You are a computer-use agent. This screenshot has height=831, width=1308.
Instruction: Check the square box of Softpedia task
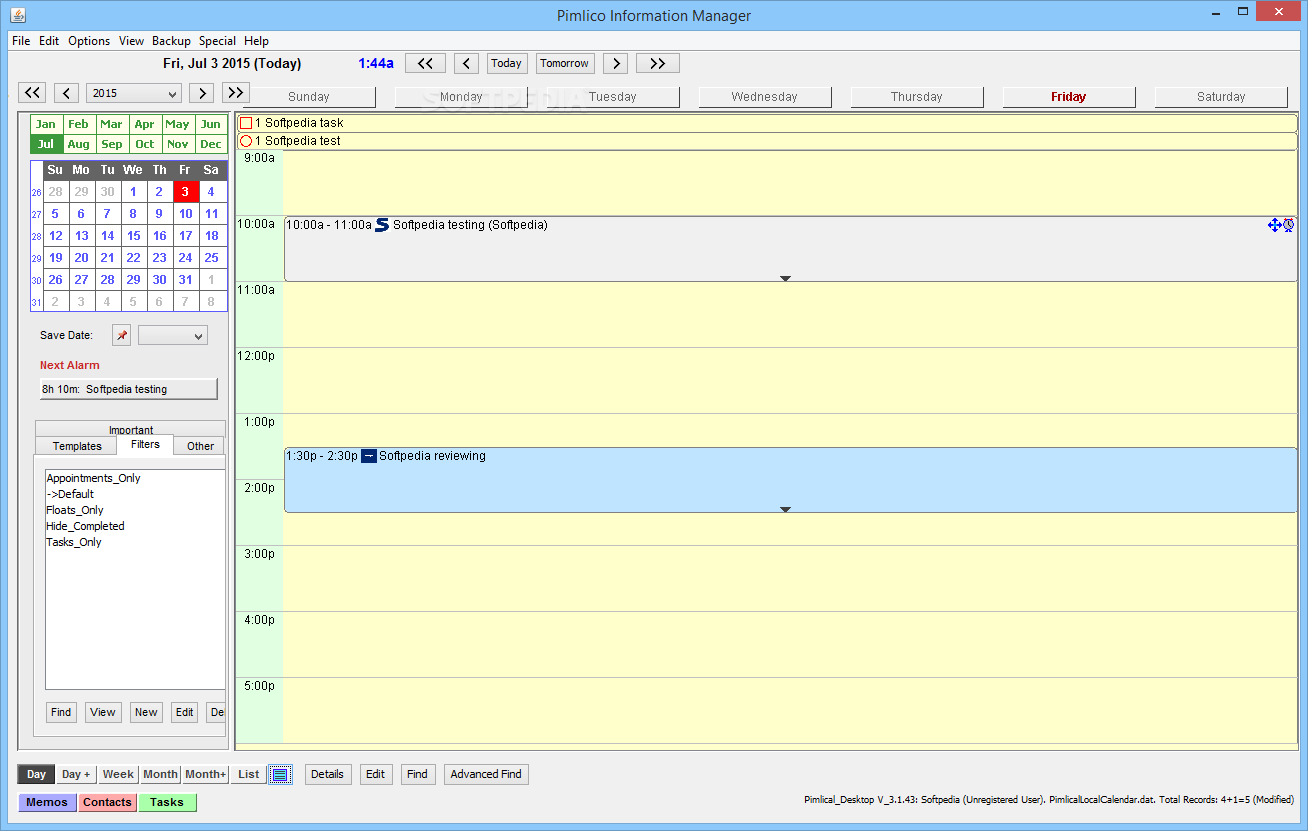pos(246,123)
